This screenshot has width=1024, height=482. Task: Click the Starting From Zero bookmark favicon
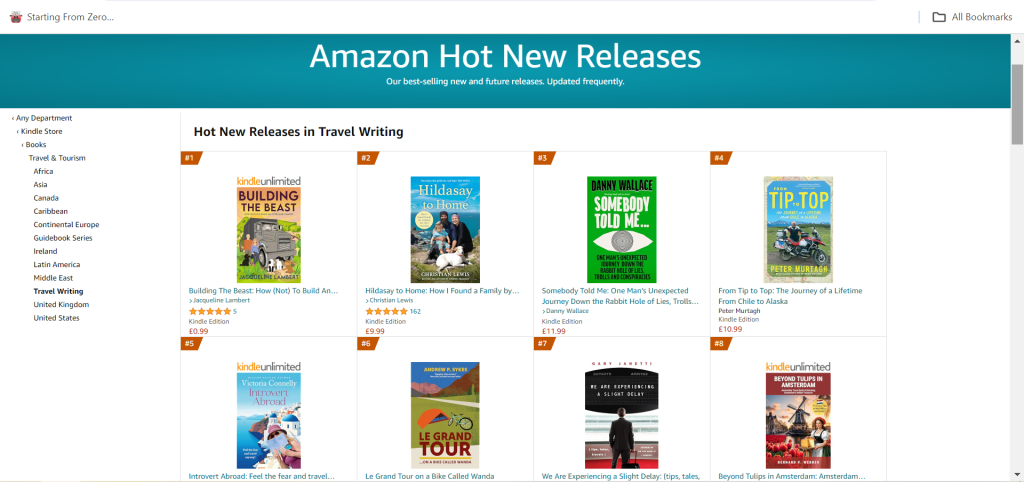(x=14, y=17)
